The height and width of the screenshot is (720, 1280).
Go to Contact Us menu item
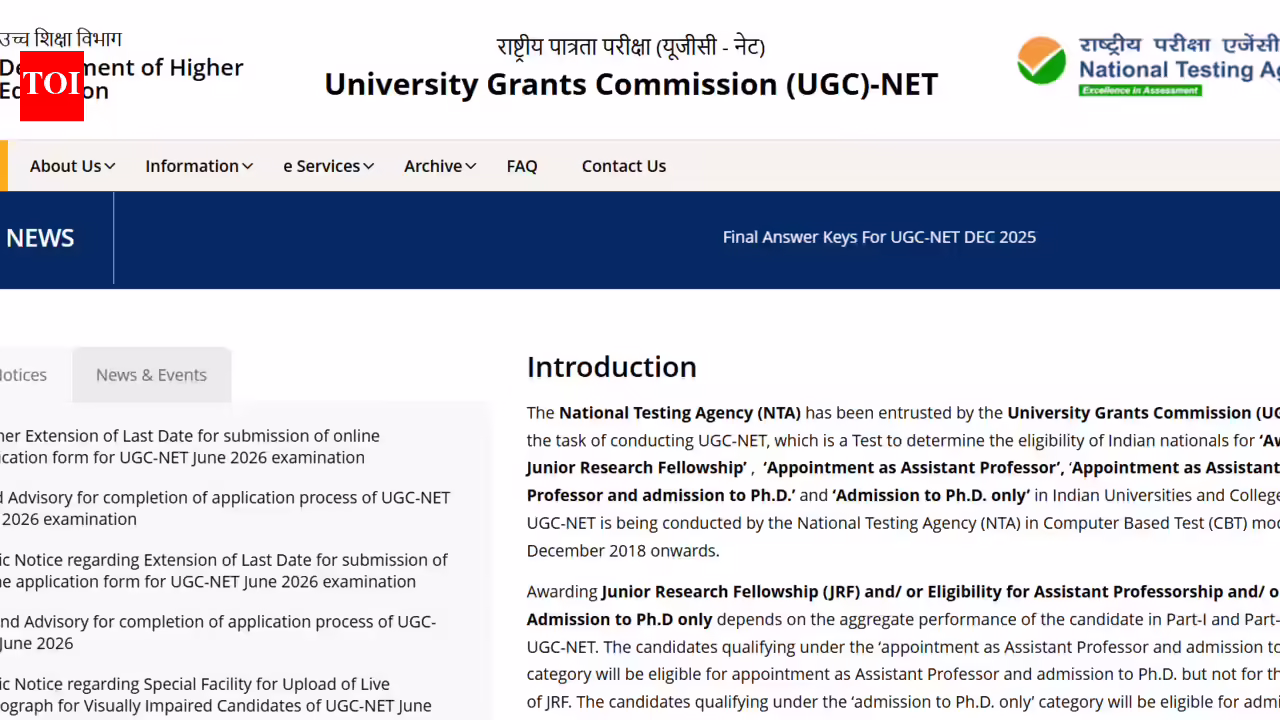[x=624, y=166]
